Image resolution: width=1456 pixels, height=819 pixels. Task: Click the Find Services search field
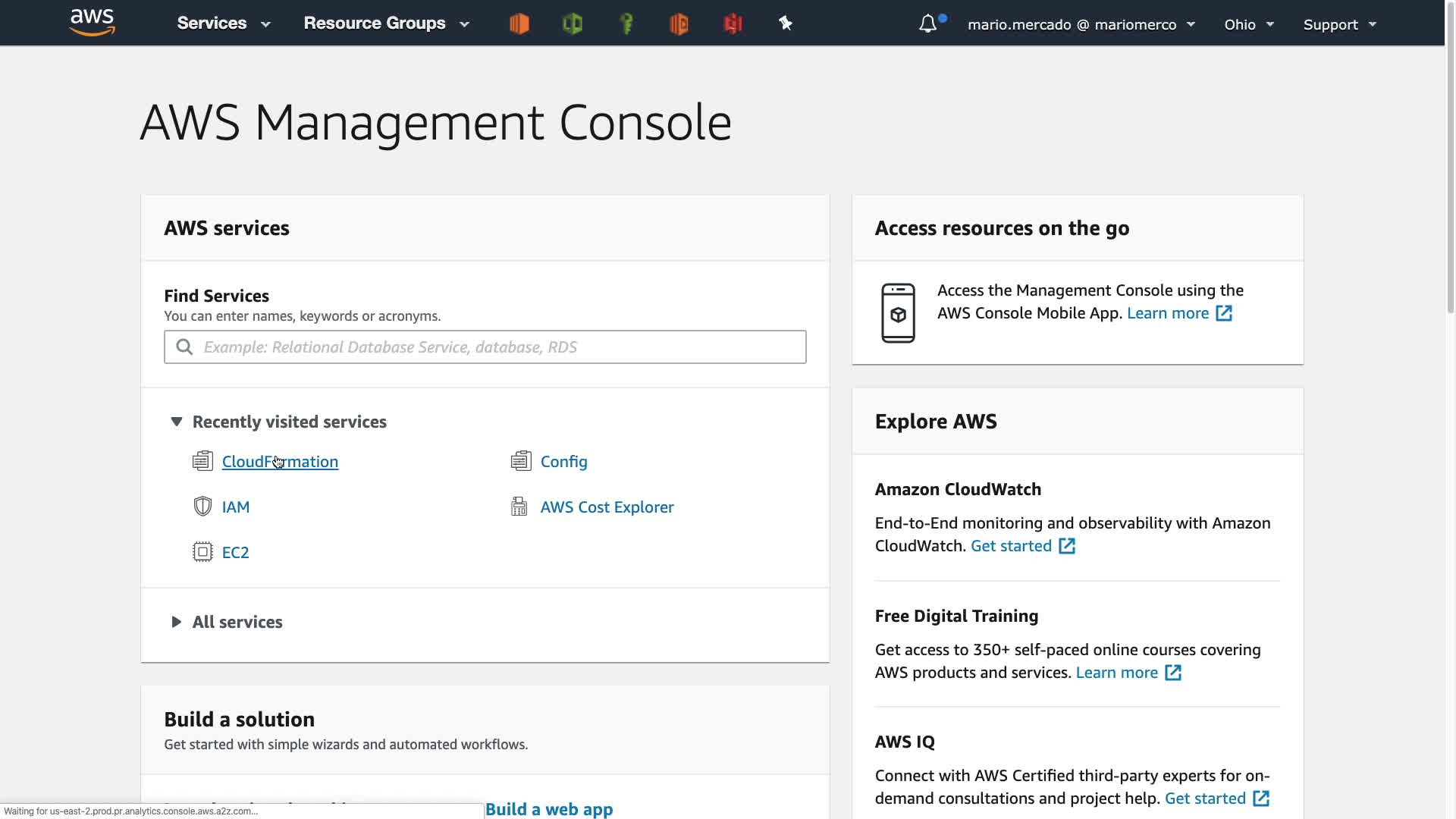coord(485,347)
